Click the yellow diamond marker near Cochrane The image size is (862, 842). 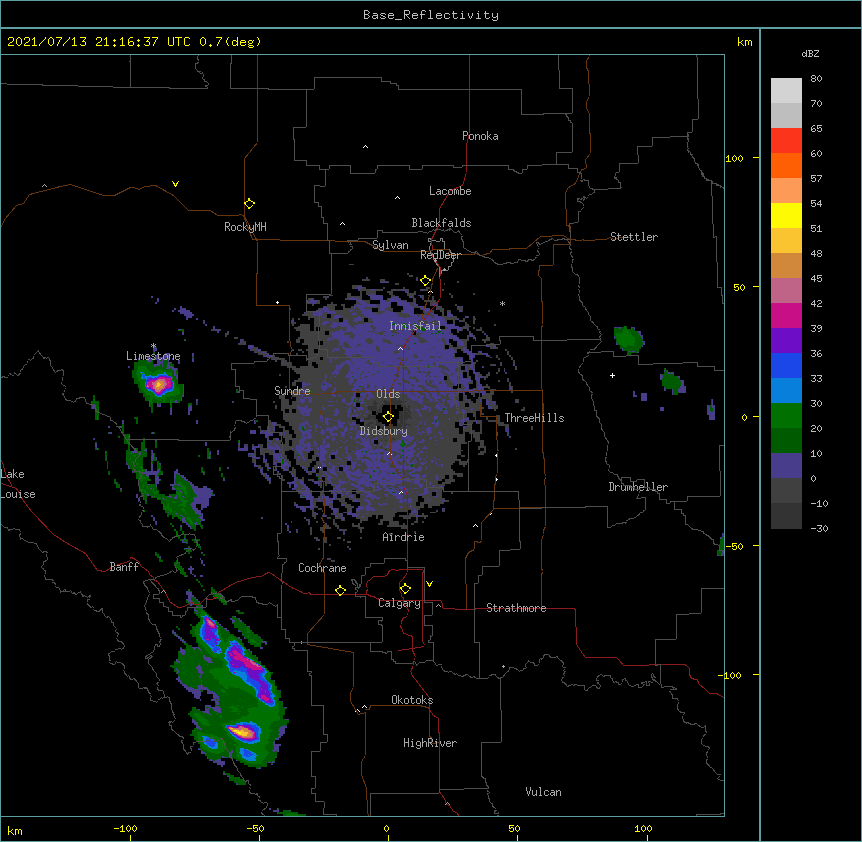(x=340, y=590)
